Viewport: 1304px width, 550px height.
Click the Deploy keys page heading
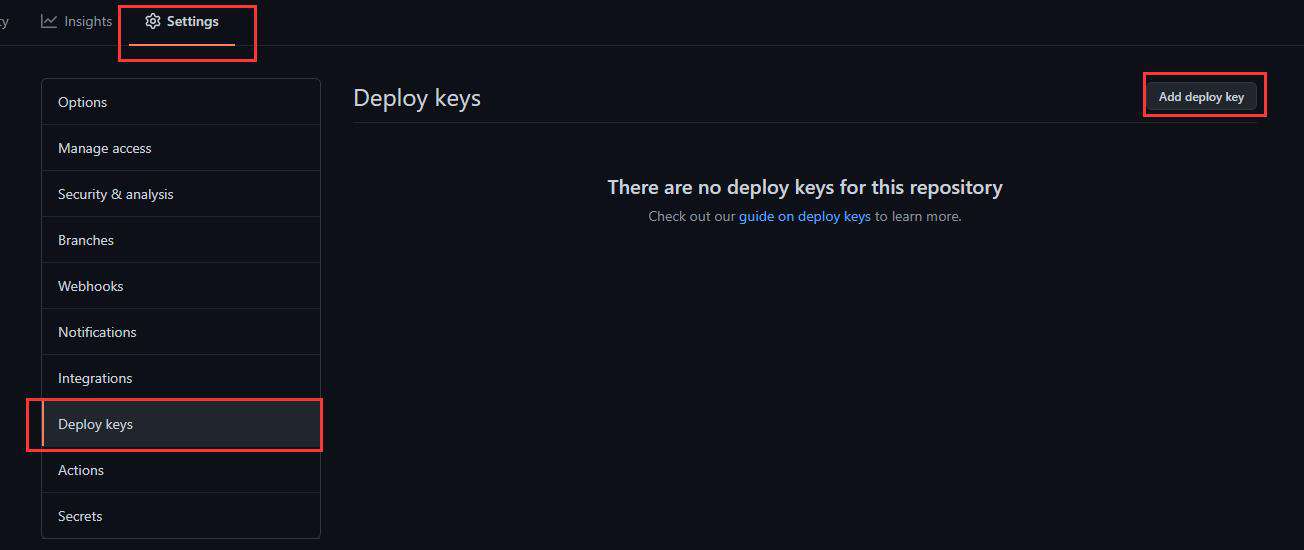click(x=417, y=98)
